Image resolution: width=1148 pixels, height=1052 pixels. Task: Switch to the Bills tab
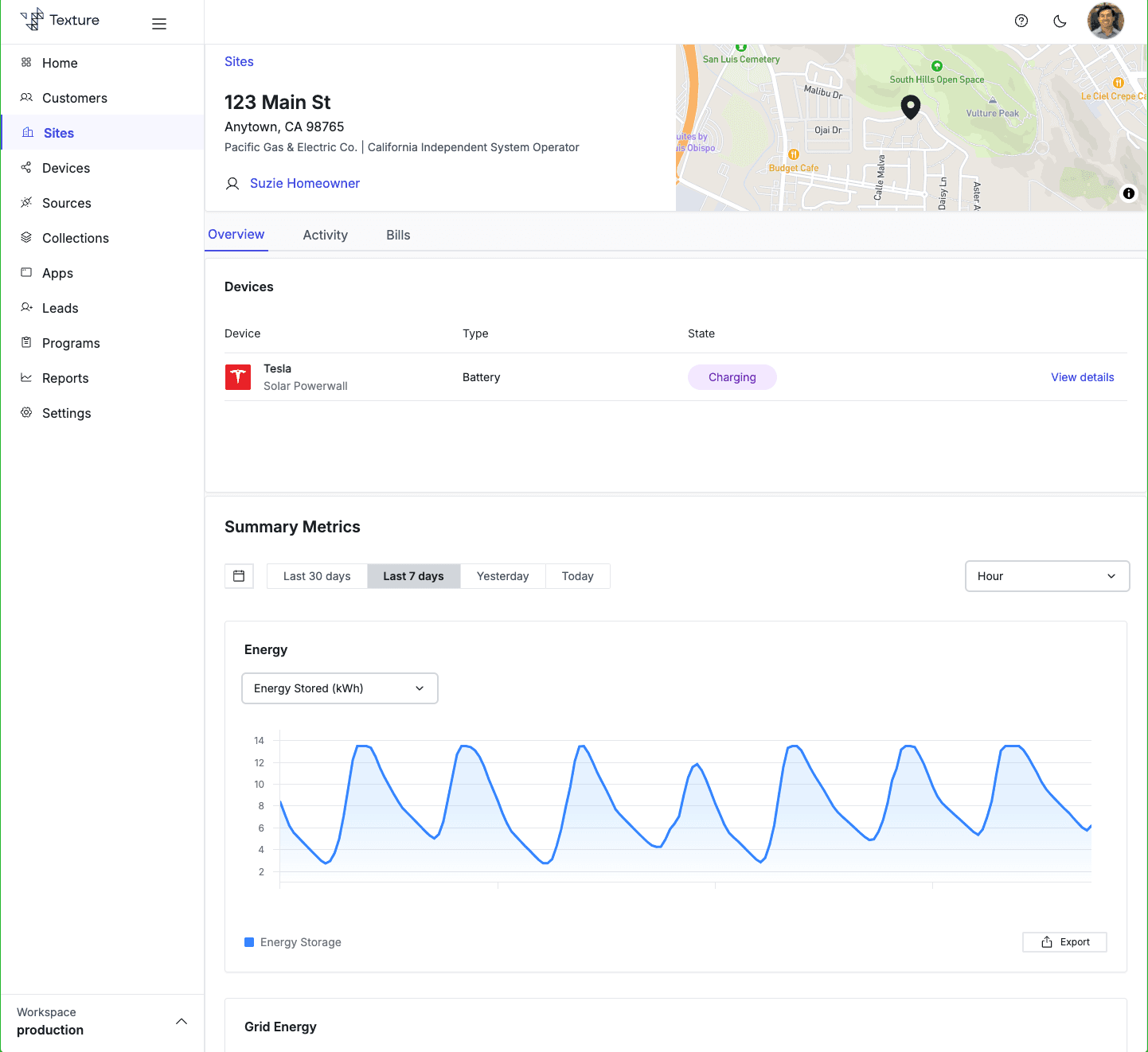(x=398, y=235)
